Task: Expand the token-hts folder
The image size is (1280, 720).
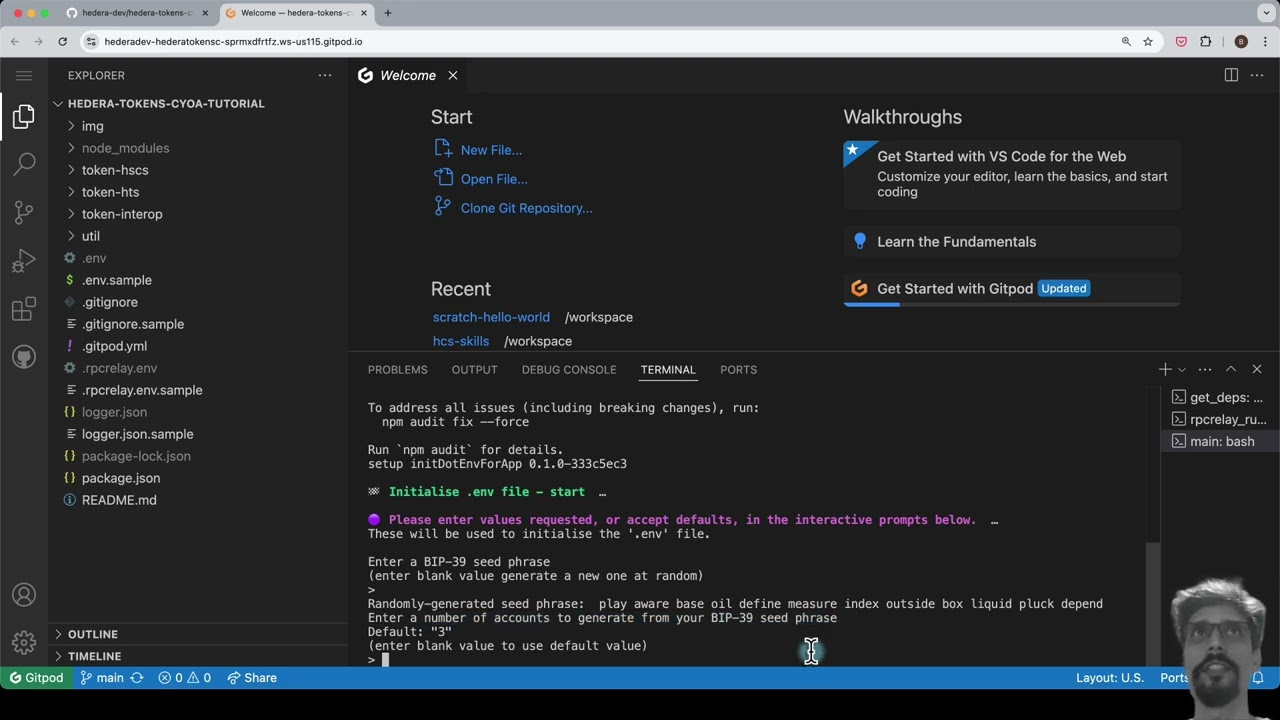Action: click(110, 192)
